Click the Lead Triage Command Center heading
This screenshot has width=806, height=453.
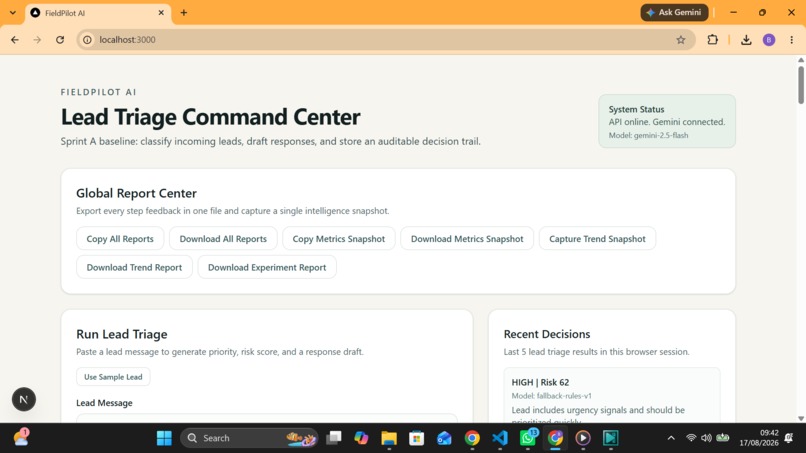(211, 117)
